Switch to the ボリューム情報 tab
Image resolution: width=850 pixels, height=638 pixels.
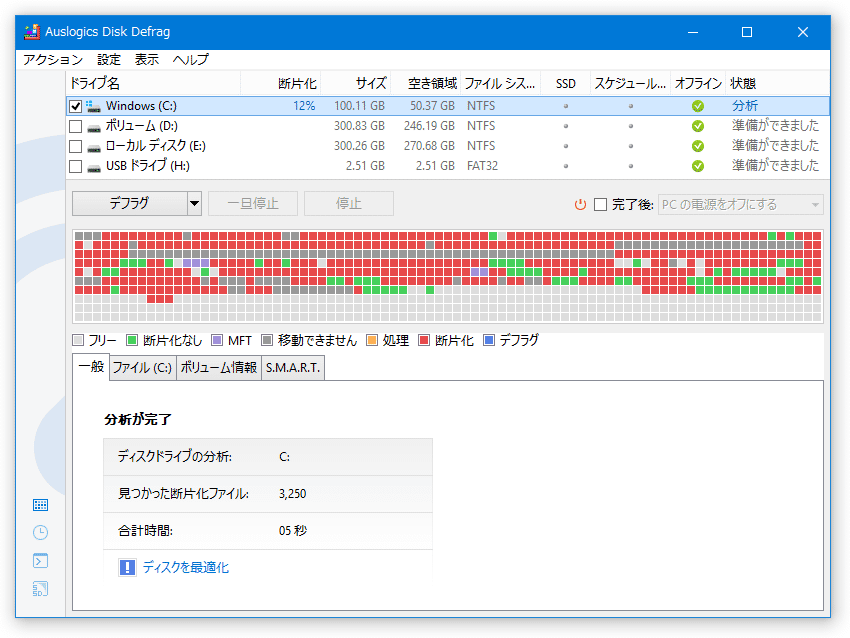point(218,368)
